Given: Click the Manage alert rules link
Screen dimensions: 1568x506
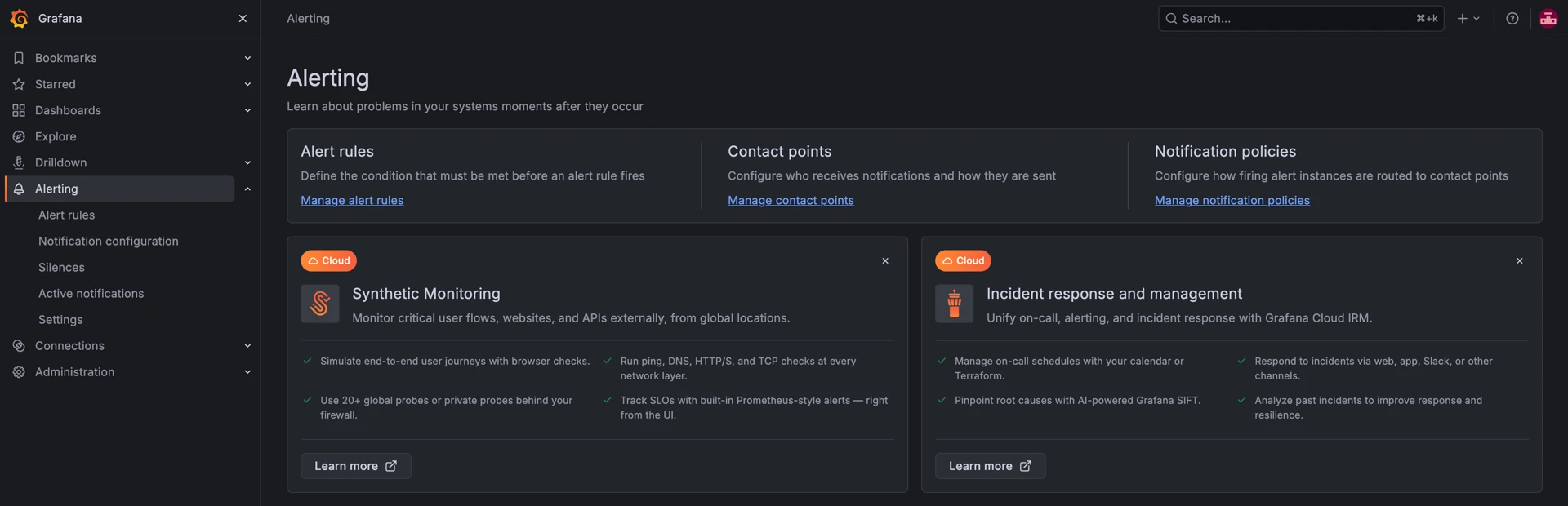Looking at the screenshot, I should point(352,200).
